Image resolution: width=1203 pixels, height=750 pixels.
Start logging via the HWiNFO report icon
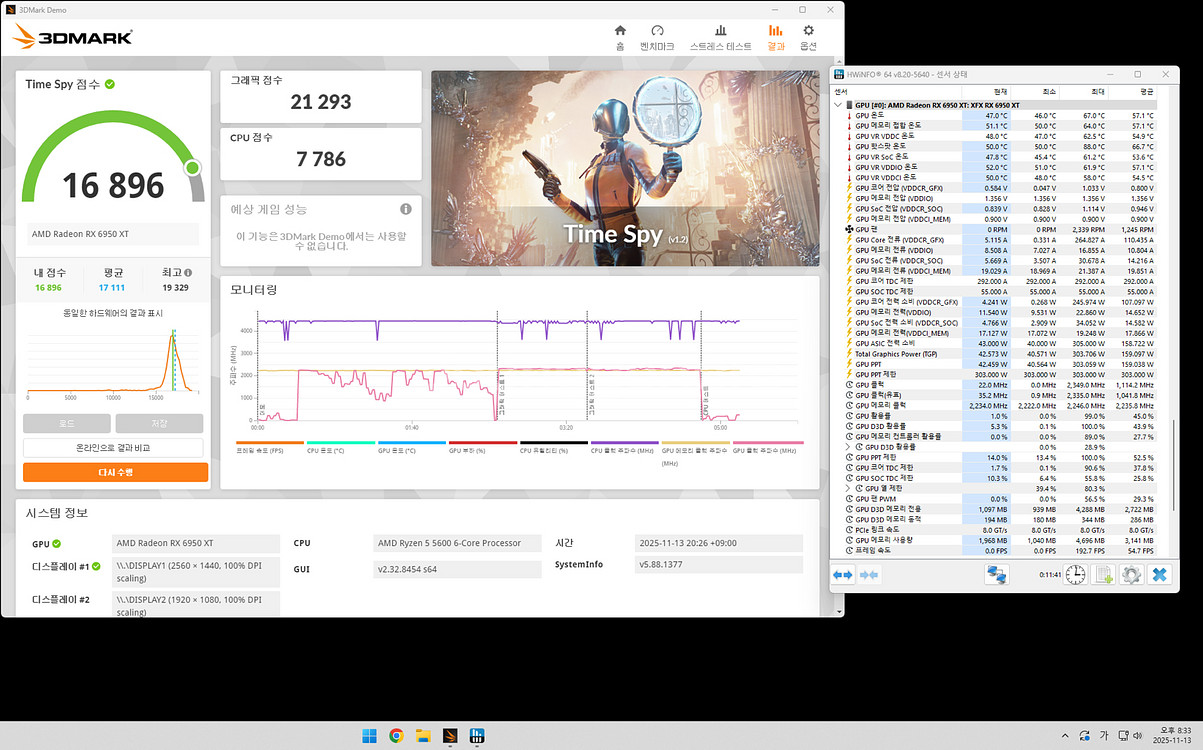(1103, 574)
